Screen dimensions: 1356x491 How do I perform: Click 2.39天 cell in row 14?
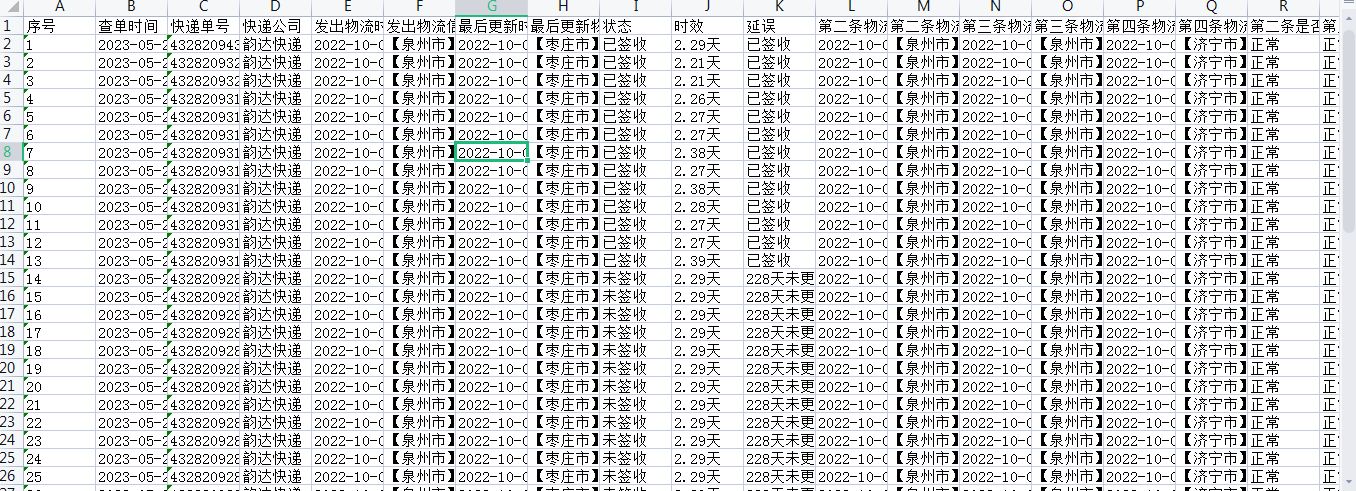708,260
